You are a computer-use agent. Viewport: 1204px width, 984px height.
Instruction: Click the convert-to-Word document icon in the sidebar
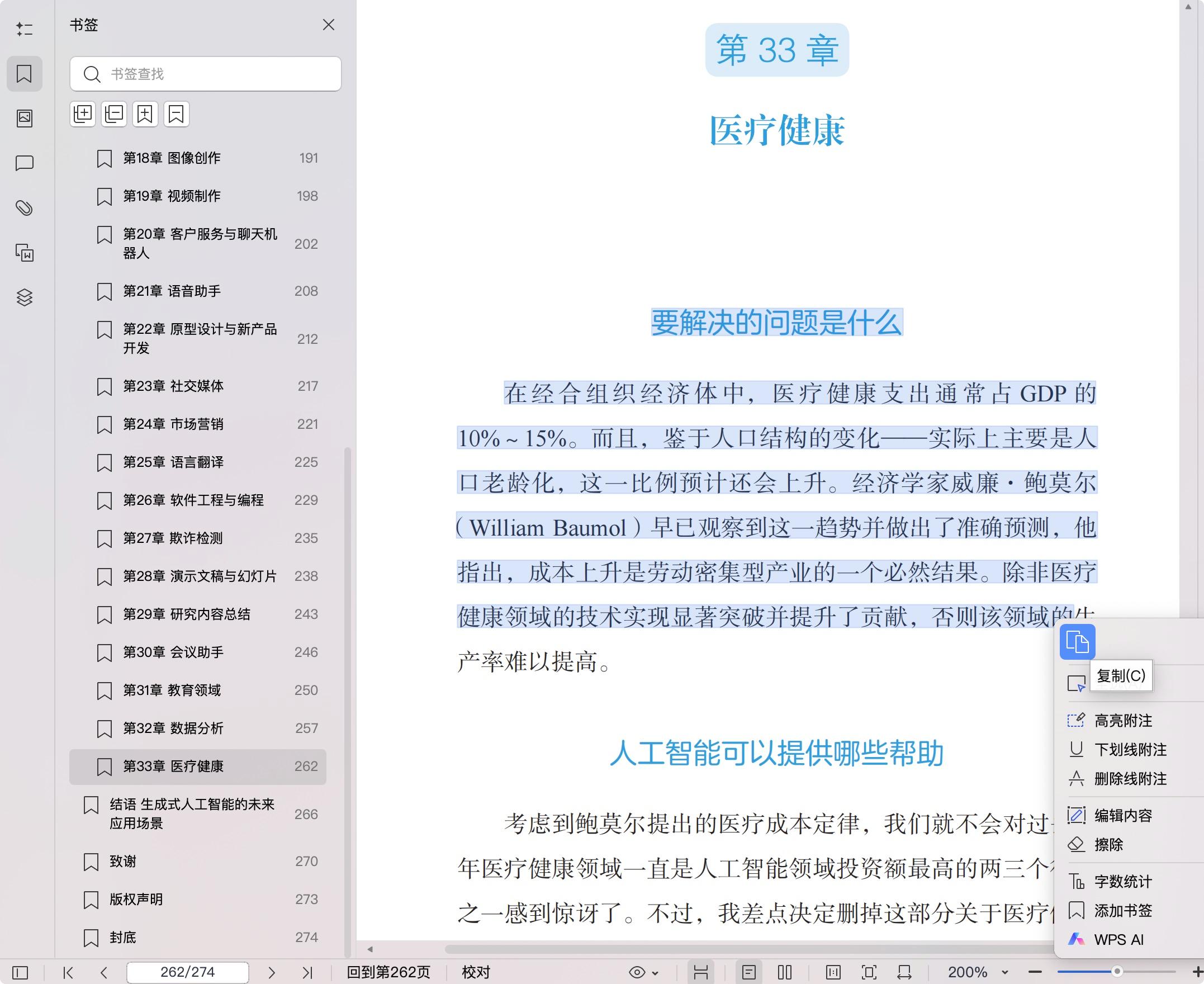tap(25, 253)
